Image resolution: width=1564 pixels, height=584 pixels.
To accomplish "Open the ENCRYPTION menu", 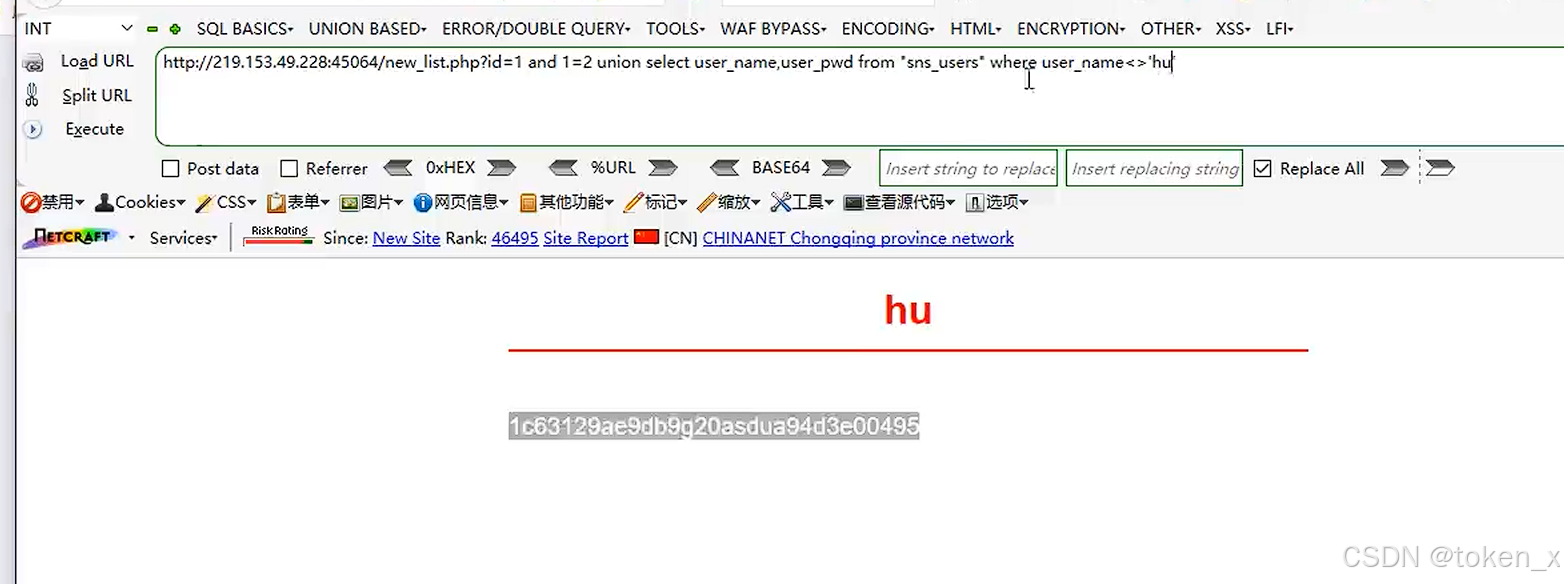I will pyautogui.click(x=1071, y=29).
